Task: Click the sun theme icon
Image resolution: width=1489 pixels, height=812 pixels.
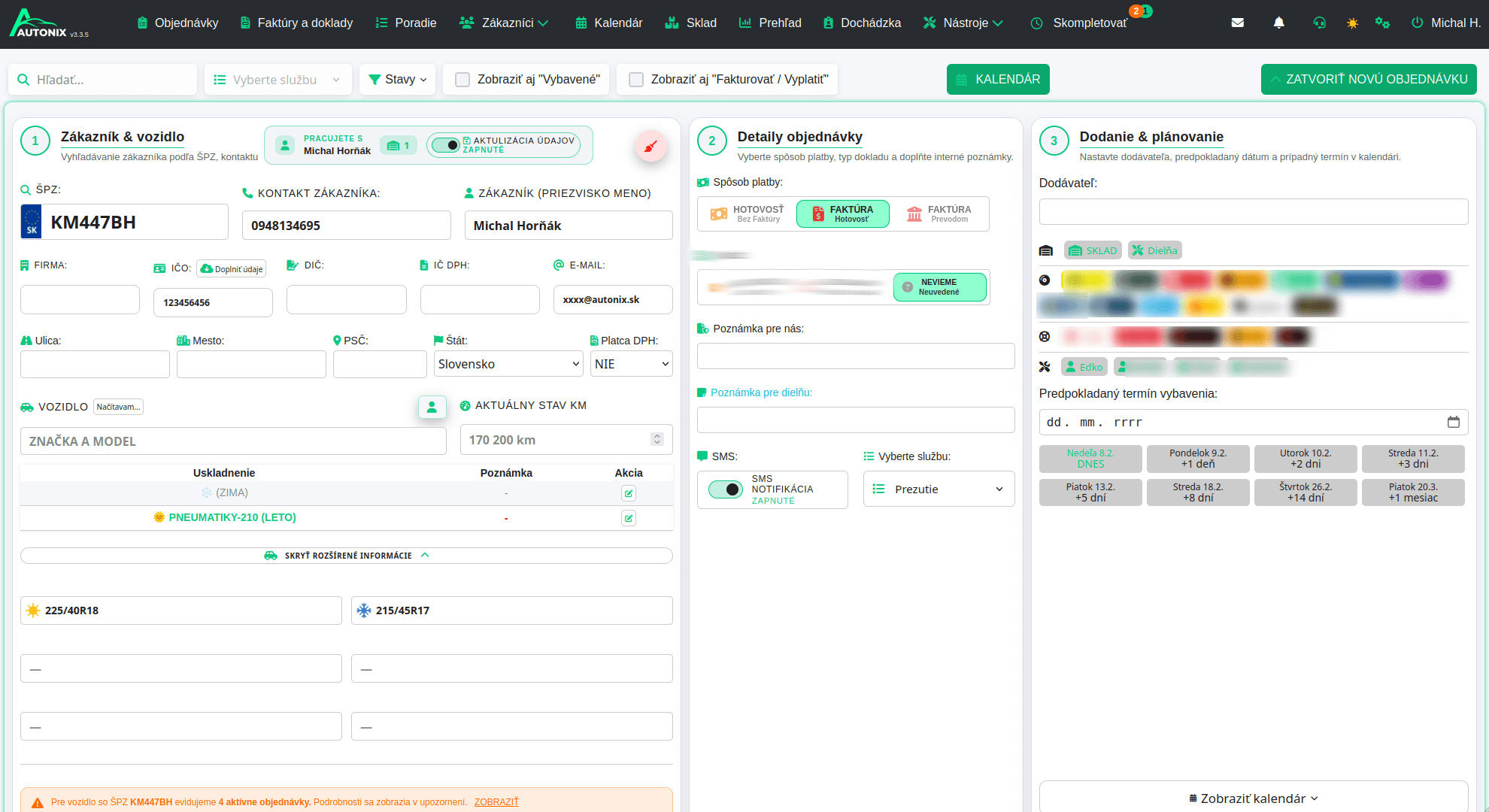Action: (x=1352, y=23)
